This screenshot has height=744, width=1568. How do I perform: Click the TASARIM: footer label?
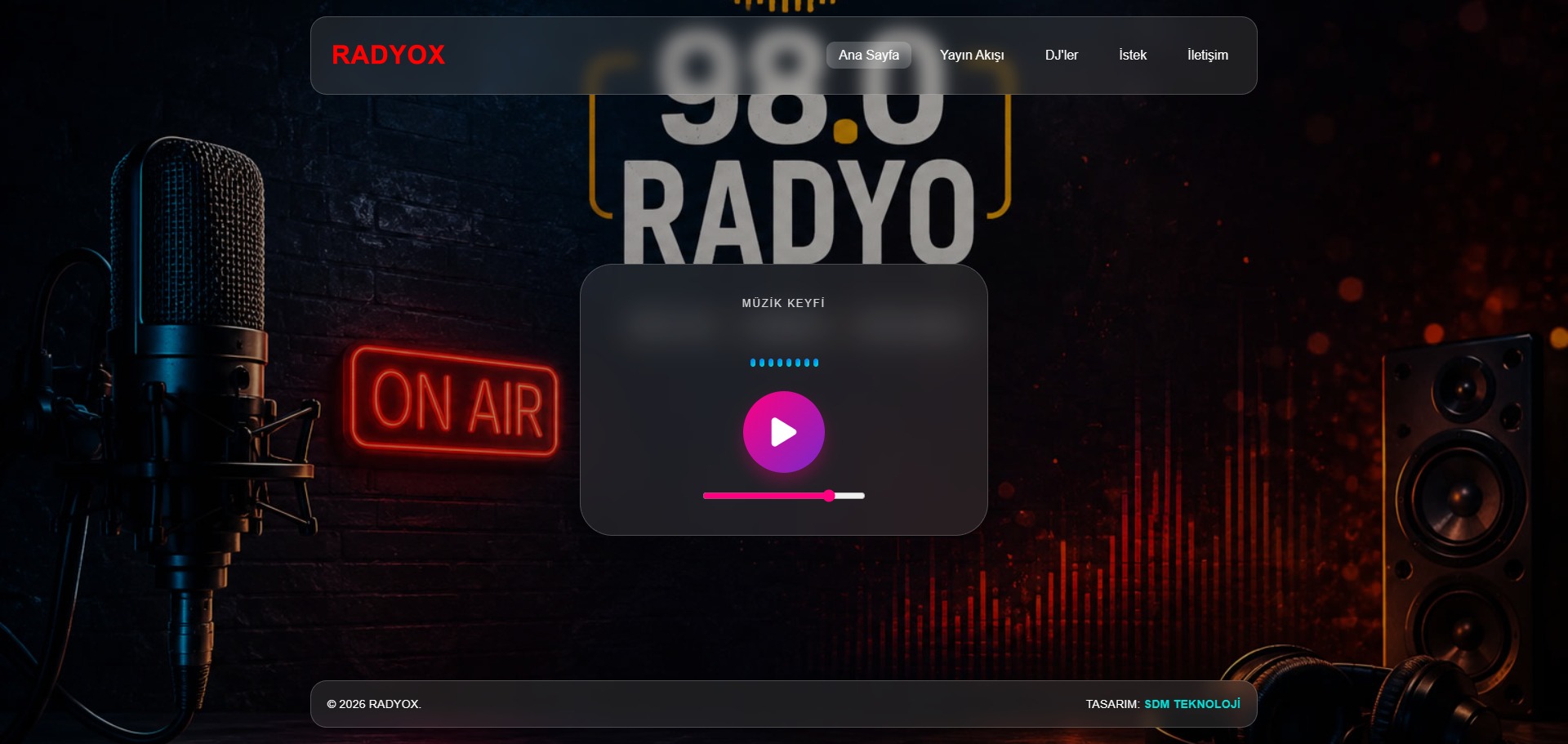pos(1112,704)
